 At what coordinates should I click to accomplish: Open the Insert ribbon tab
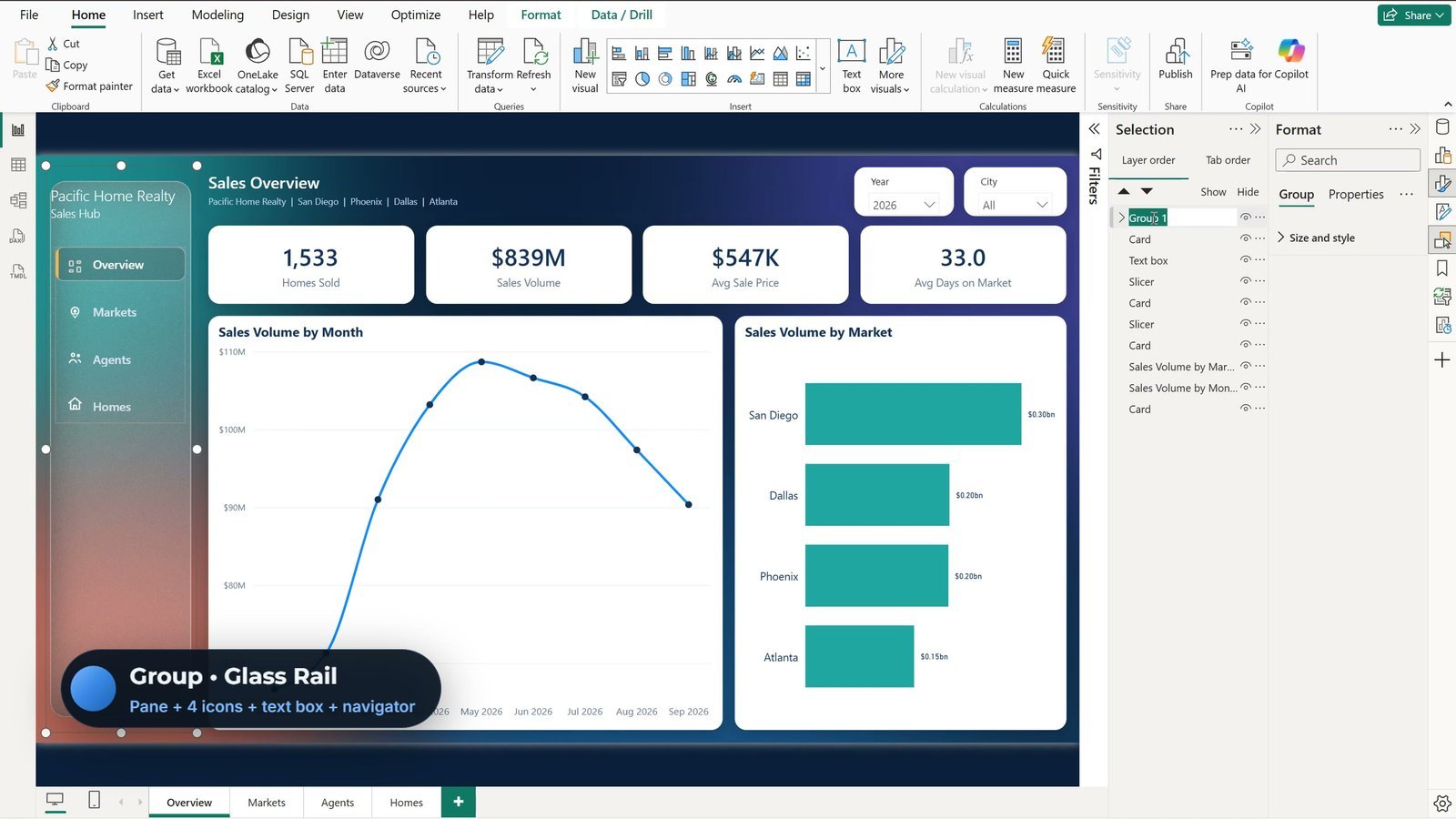[x=148, y=15]
